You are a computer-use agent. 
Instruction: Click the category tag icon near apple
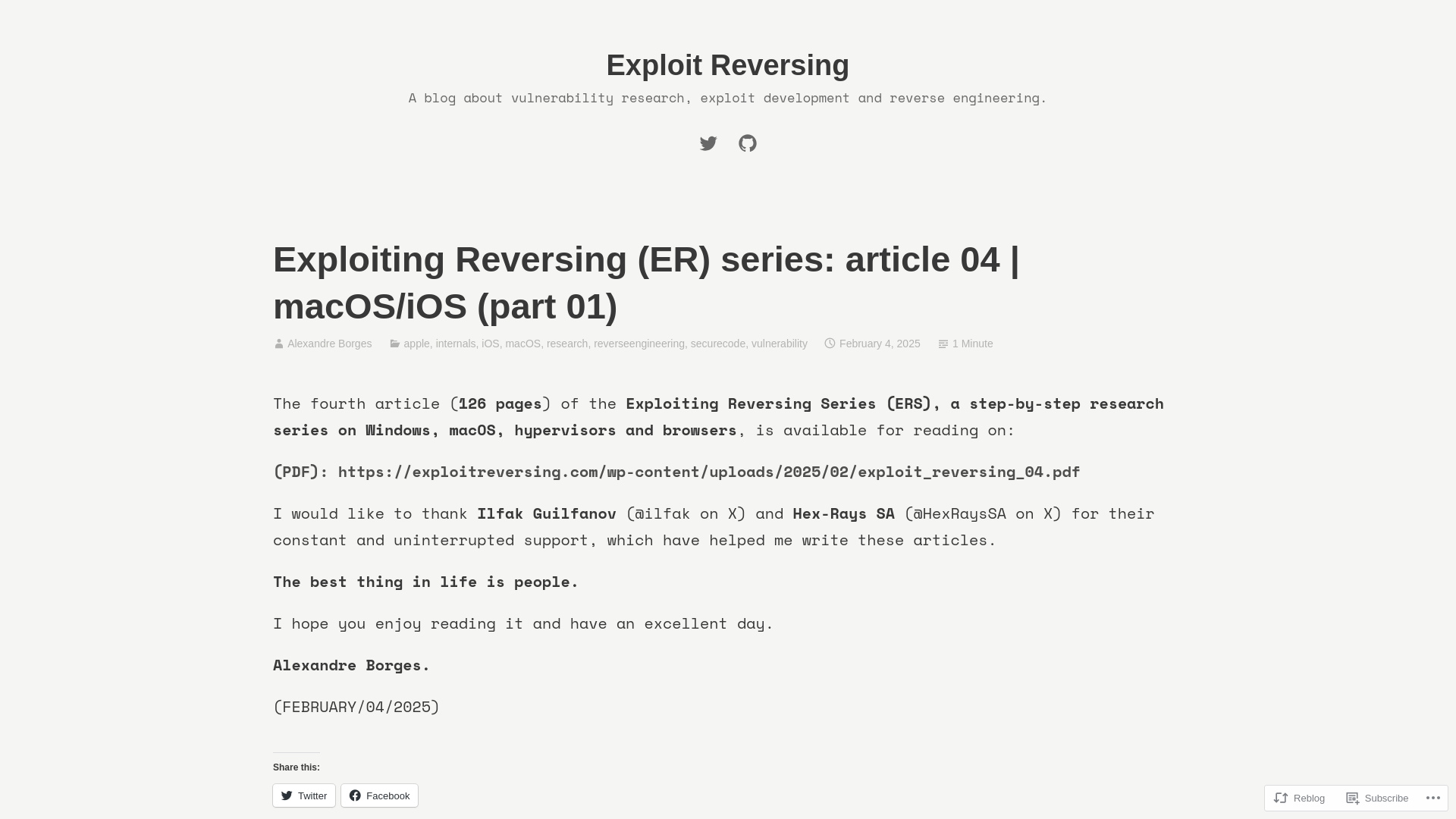394,343
